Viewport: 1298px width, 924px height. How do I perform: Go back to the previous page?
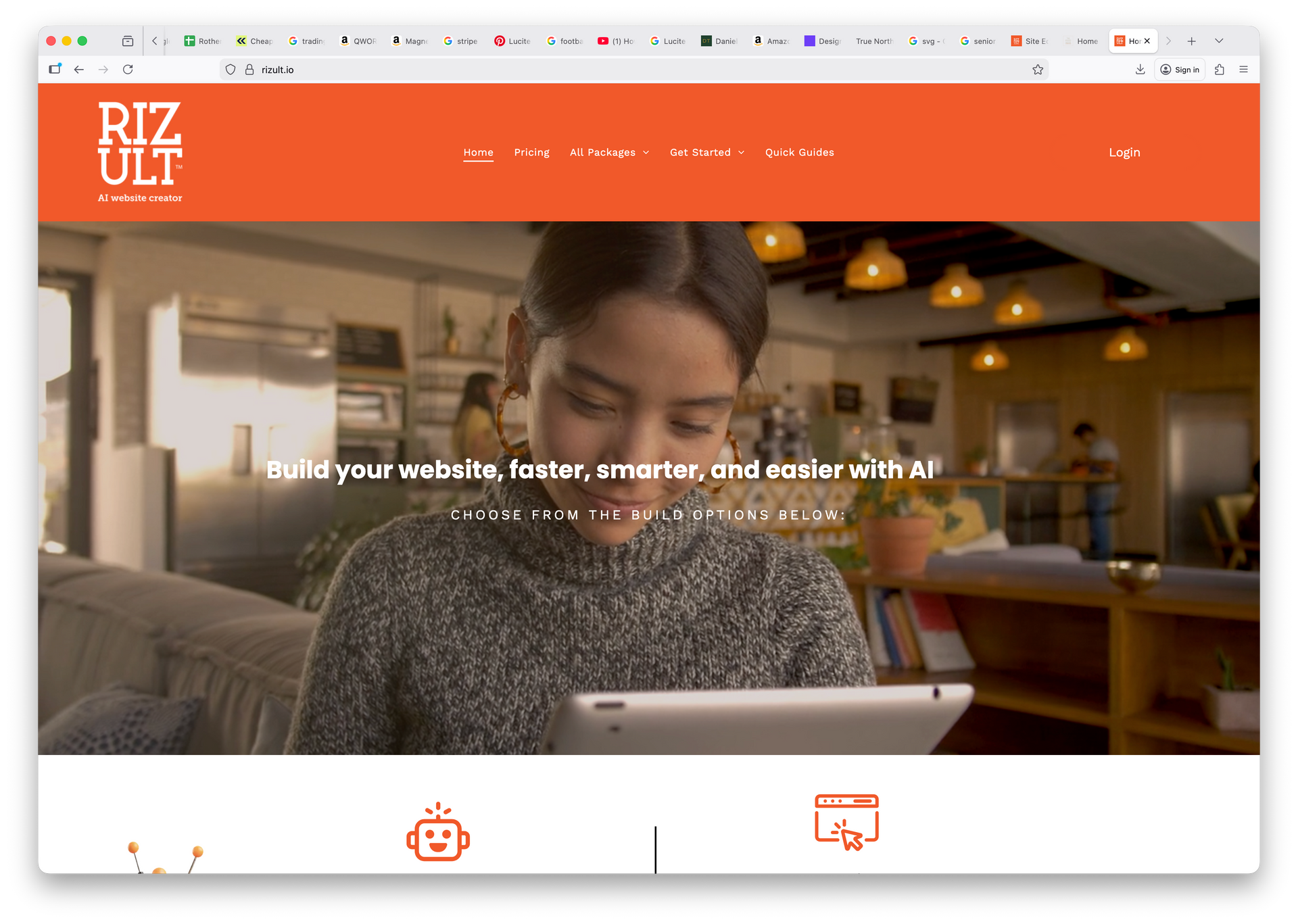coord(79,69)
